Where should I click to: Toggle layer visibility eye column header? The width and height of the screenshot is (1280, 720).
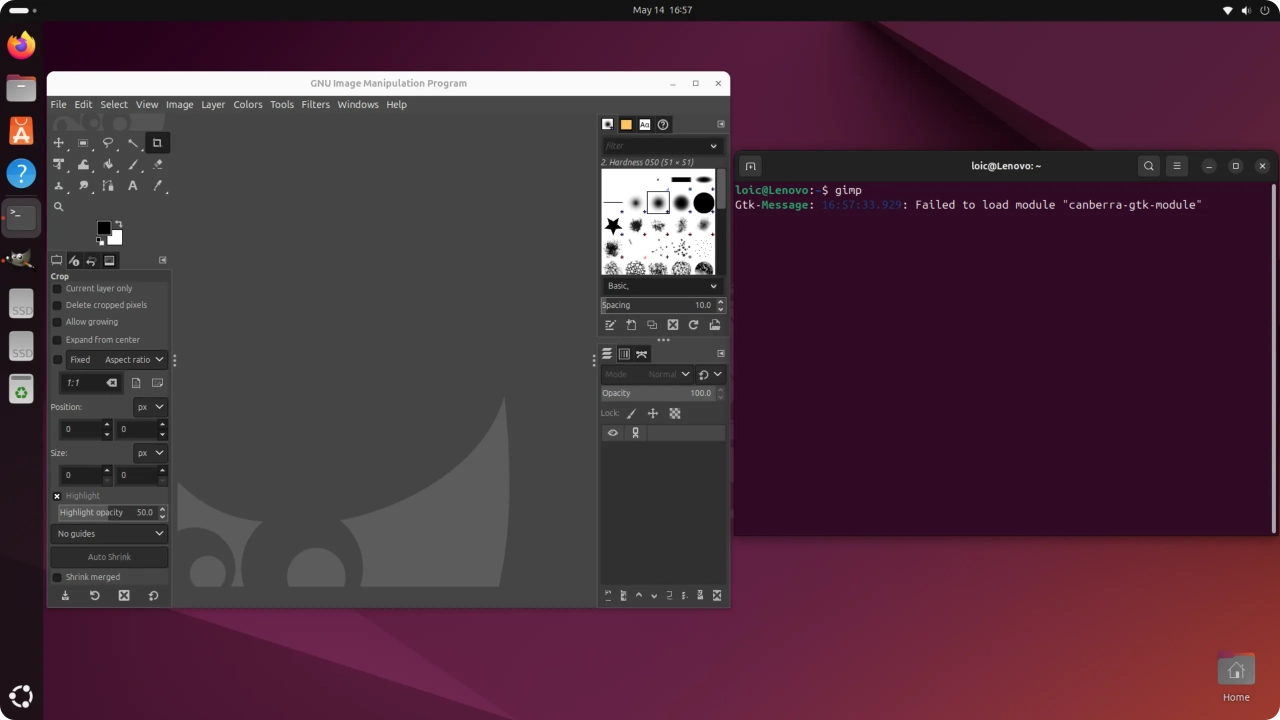(613, 433)
